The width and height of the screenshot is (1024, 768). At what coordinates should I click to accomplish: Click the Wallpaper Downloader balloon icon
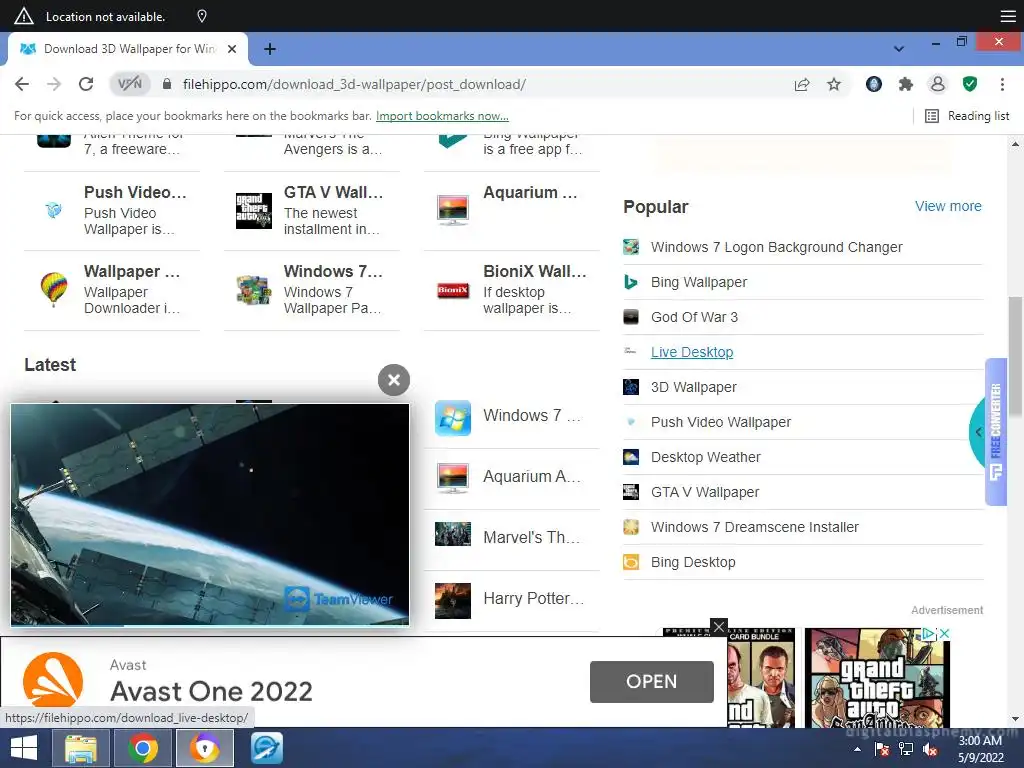coord(54,289)
